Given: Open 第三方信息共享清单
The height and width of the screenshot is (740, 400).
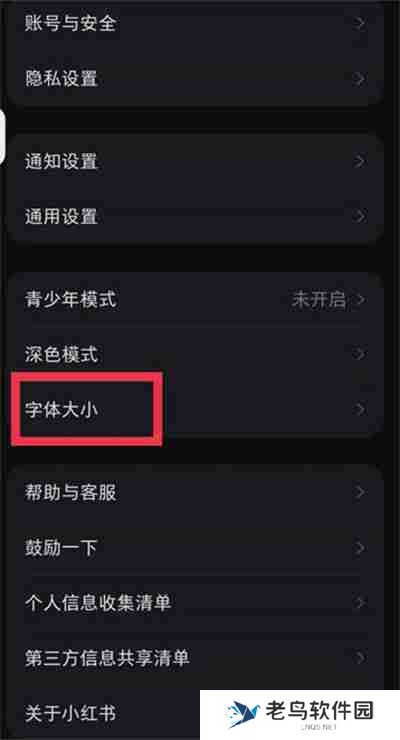Looking at the screenshot, I should [196, 657].
